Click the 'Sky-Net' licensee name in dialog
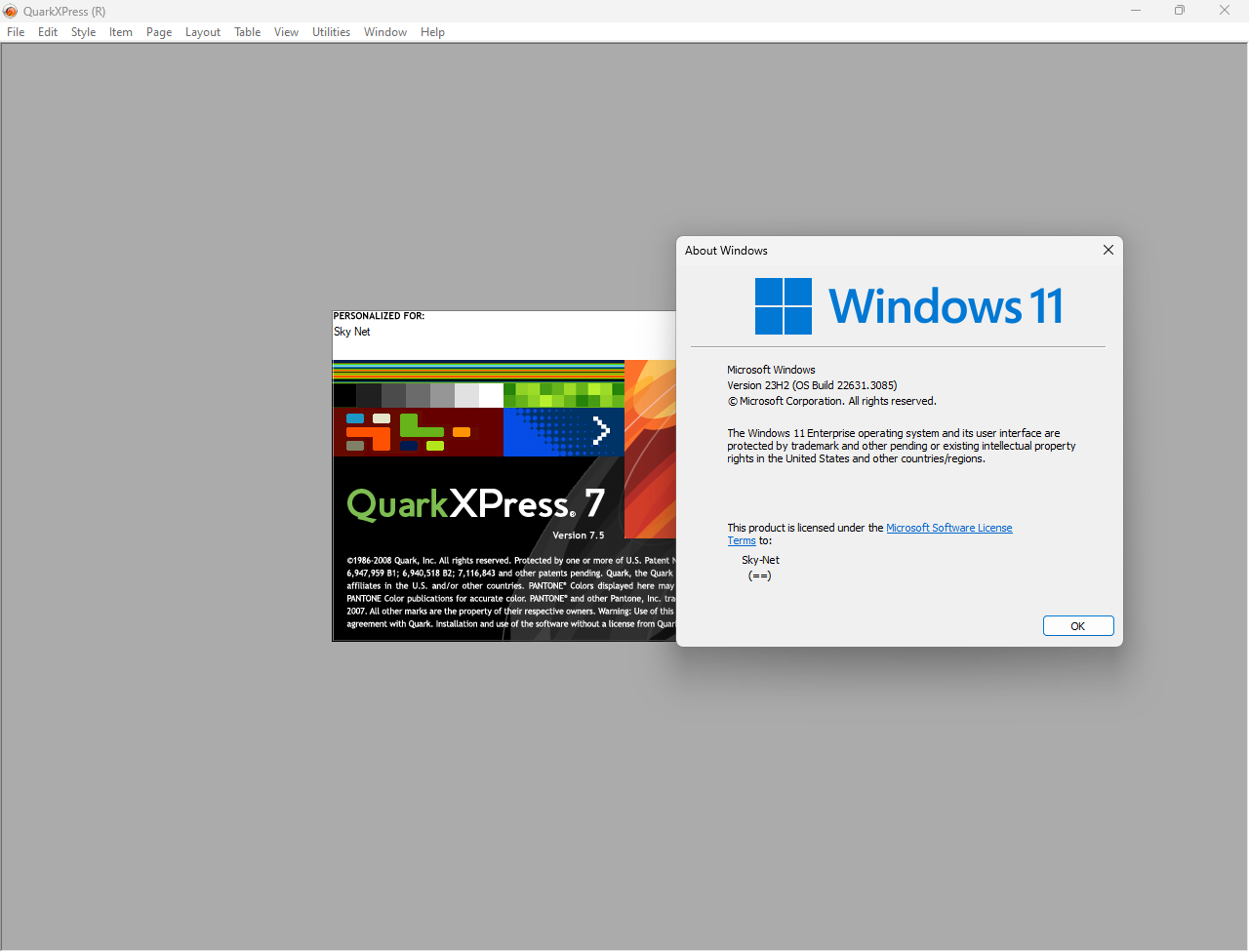 760,560
